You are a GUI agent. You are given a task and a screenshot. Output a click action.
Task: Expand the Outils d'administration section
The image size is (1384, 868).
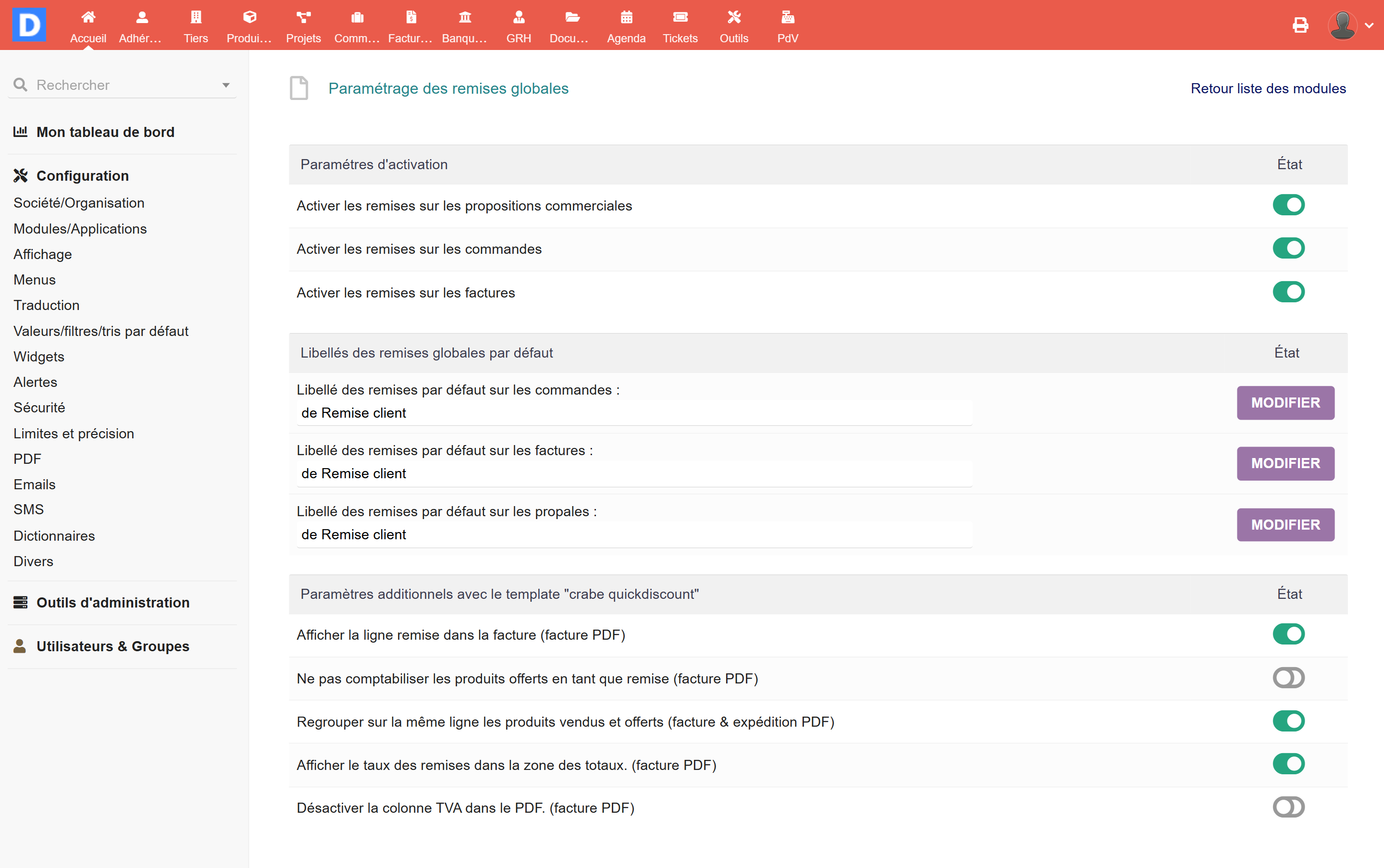tap(112, 602)
